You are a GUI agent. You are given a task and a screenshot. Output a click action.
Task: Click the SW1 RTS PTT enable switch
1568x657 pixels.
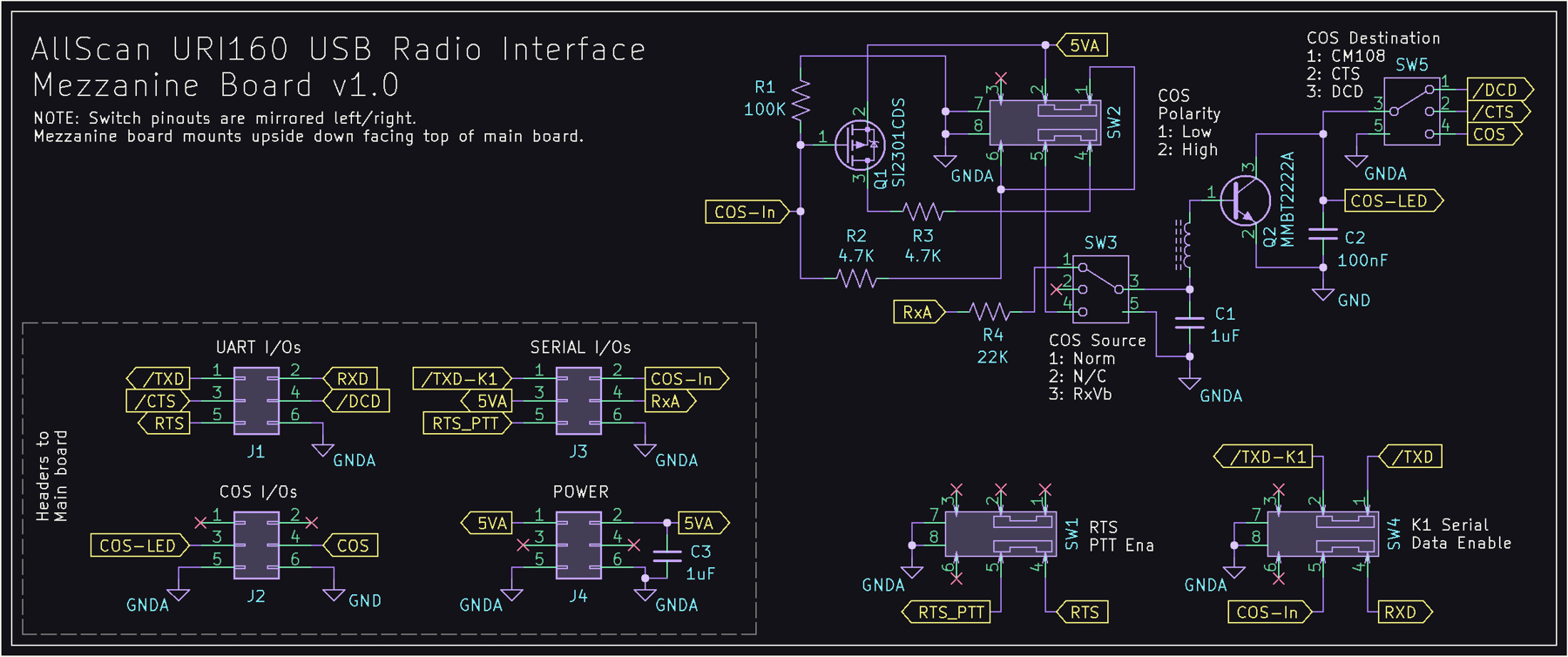pos(1000,534)
